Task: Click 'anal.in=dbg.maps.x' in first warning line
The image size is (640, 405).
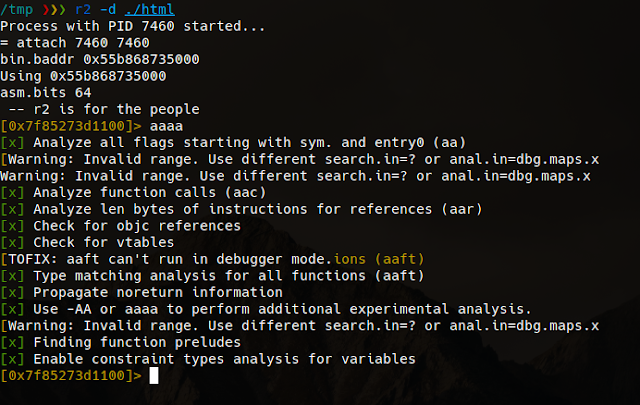Action: click(x=524, y=159)
